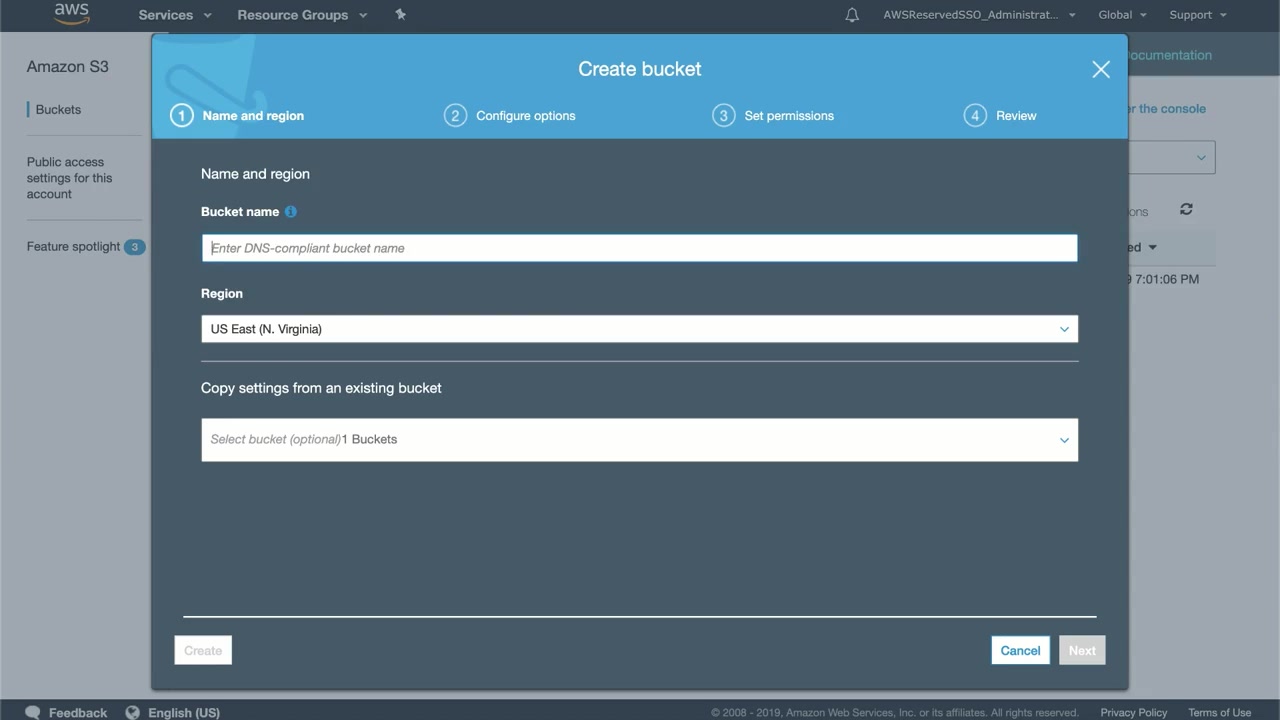Screen dimensions: 1280x720
Task: Open the pin shortcuts icon in the navbar
Action: pos(401,15)
